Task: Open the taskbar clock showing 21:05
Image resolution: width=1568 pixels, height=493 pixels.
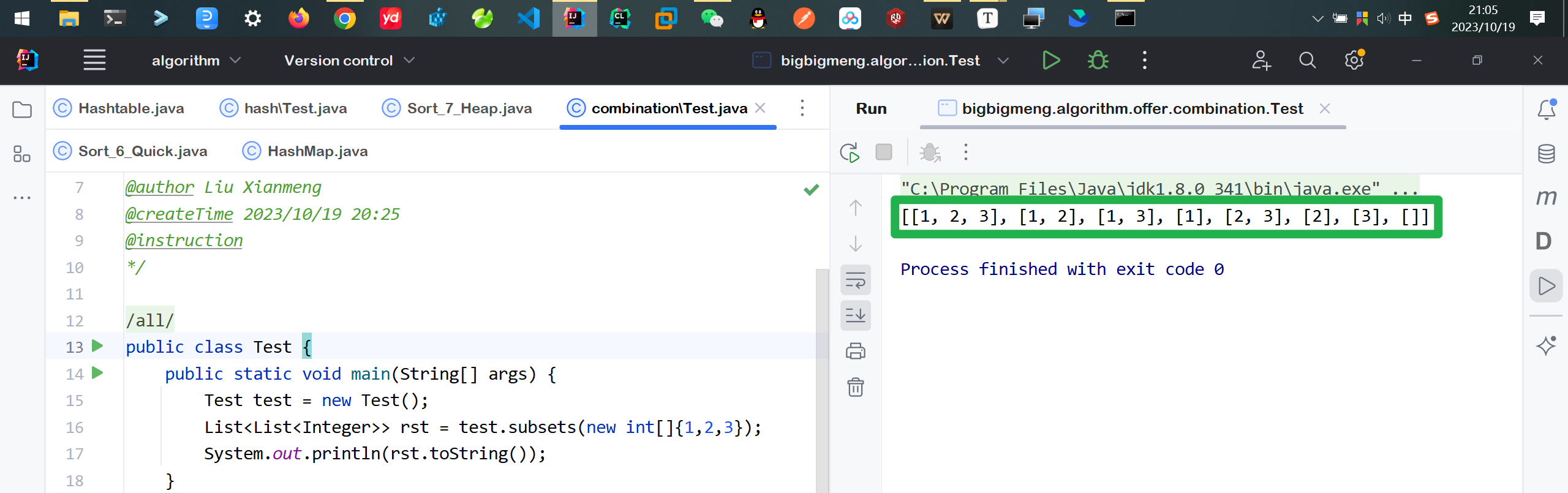Action: point(1483,18)
